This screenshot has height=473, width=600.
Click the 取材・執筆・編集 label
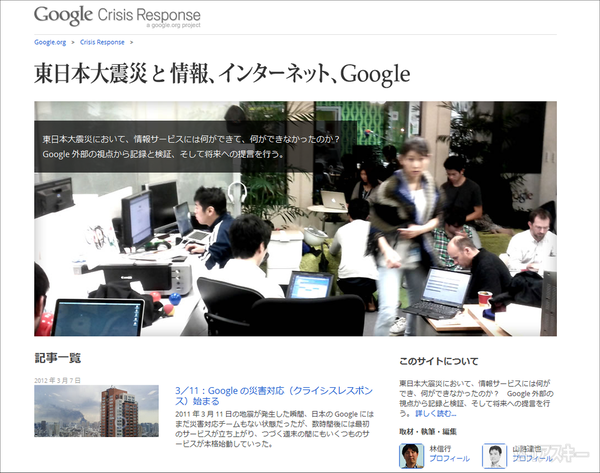tap(428, 432)
